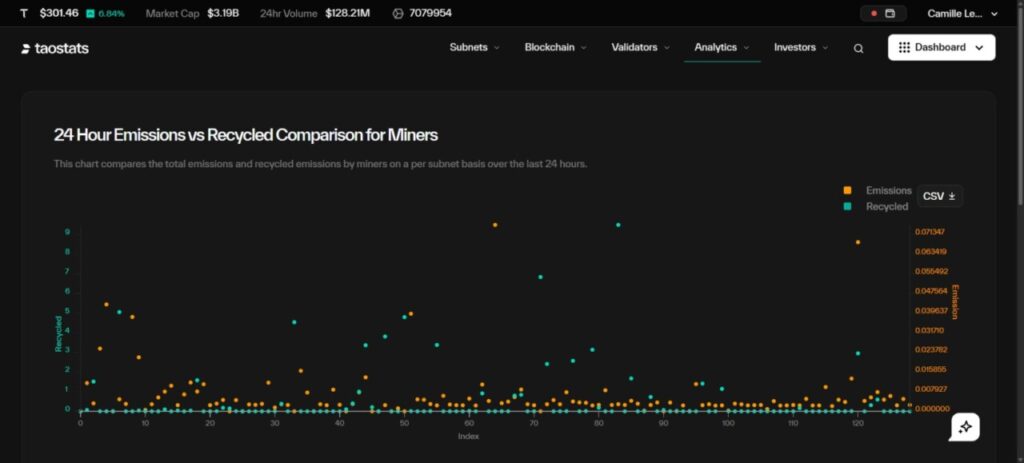Viewport: 1024px width, 463px height.
Task: Click the Dashboard button
Action: 941,48
